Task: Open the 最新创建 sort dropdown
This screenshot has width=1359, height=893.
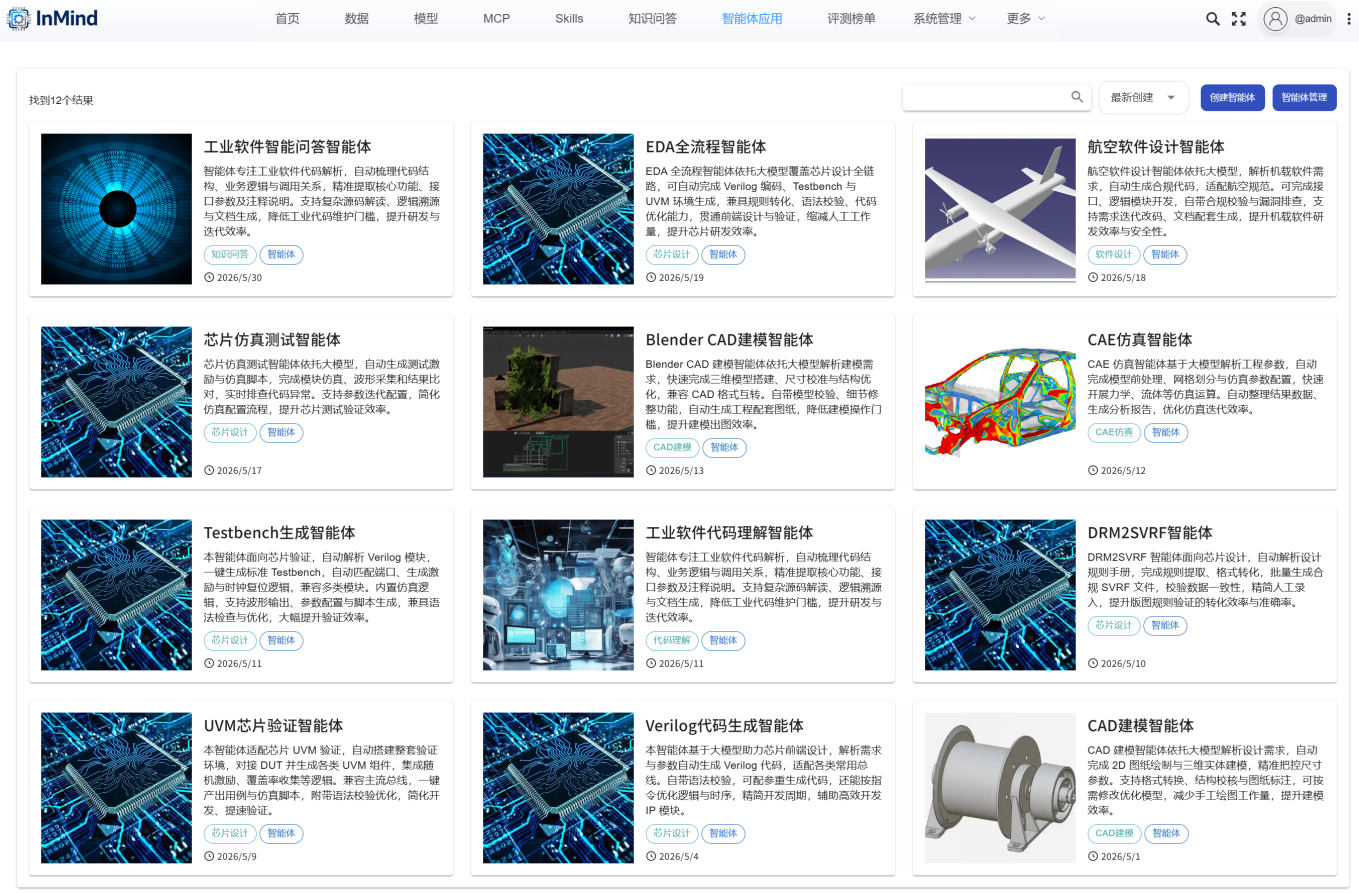Action: click(x=1144, y=97)
